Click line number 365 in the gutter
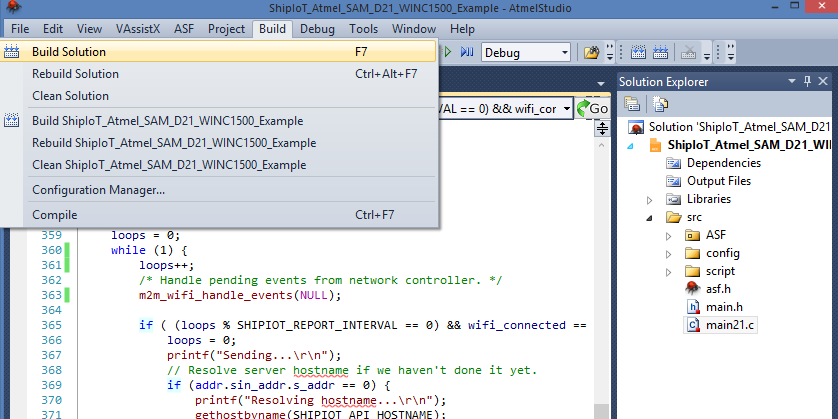The width and height of the screenshot is (838, 419). (x=52, y=325)
